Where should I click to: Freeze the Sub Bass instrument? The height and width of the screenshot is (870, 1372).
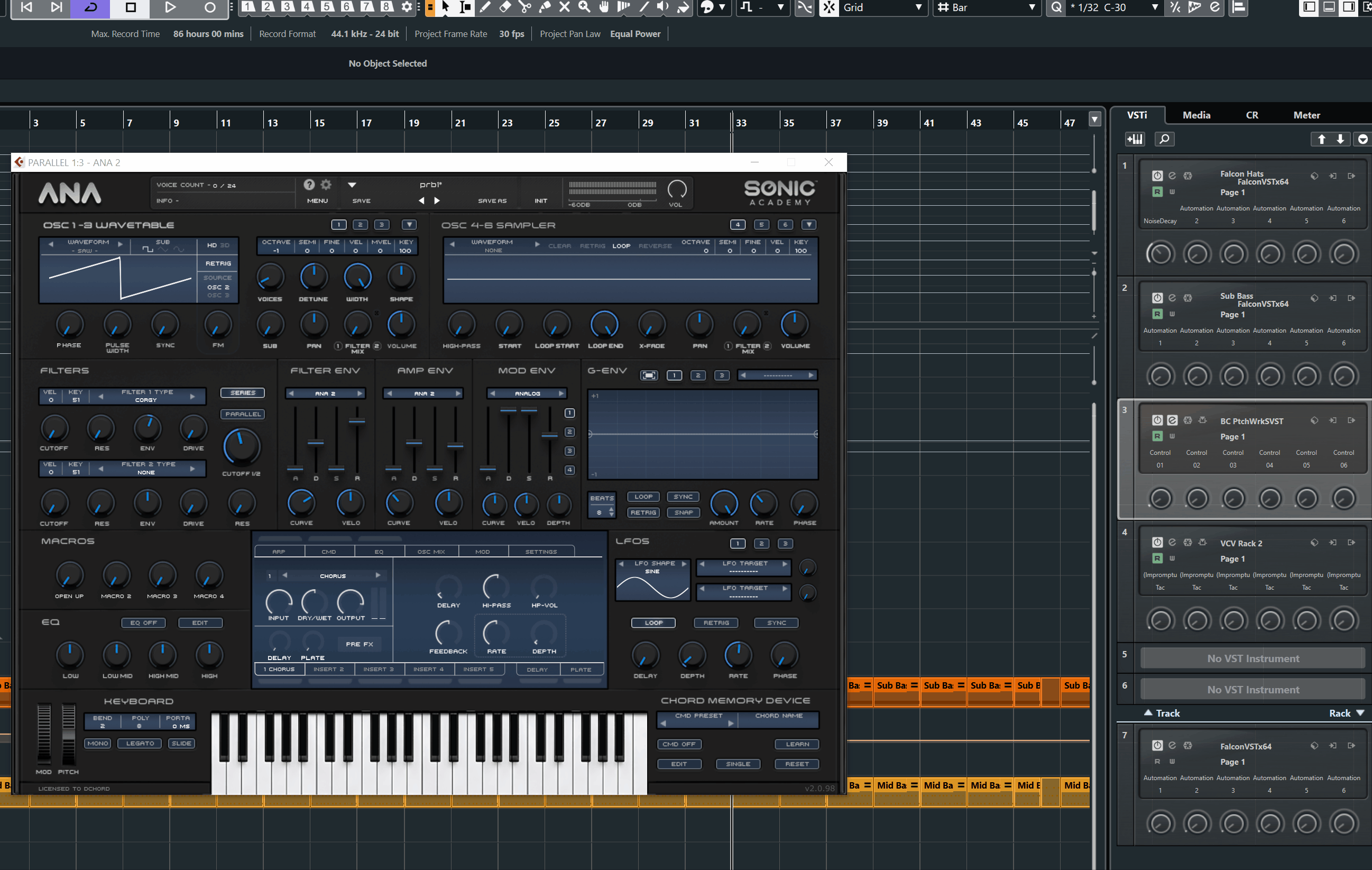1187,298
